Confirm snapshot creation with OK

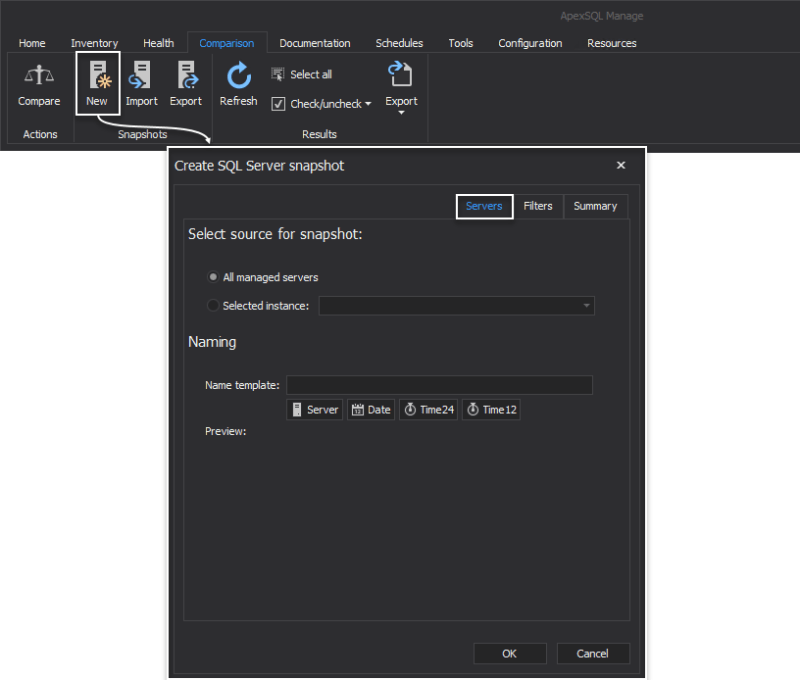(x=510, y=653)
